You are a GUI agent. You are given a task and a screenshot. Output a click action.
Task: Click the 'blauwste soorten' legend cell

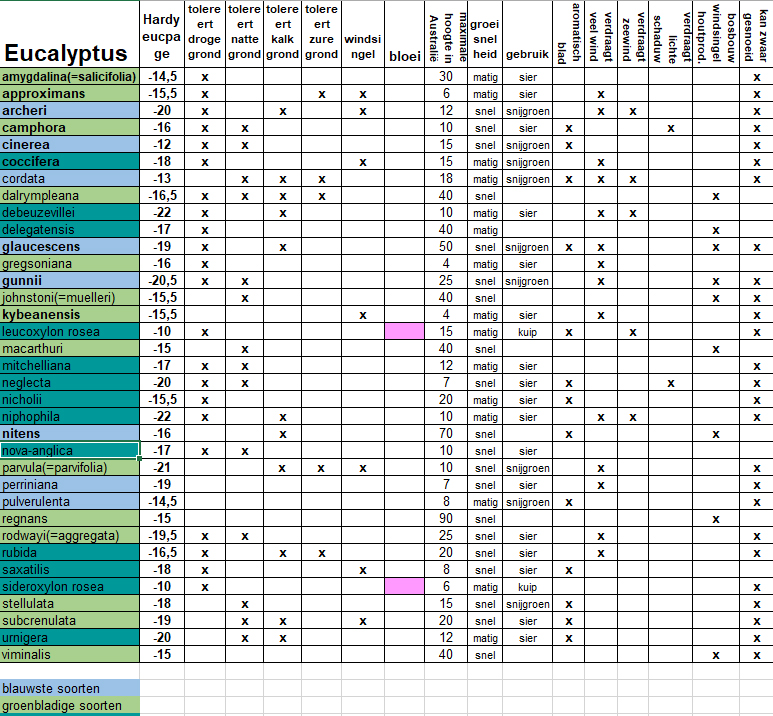[70, 688]
